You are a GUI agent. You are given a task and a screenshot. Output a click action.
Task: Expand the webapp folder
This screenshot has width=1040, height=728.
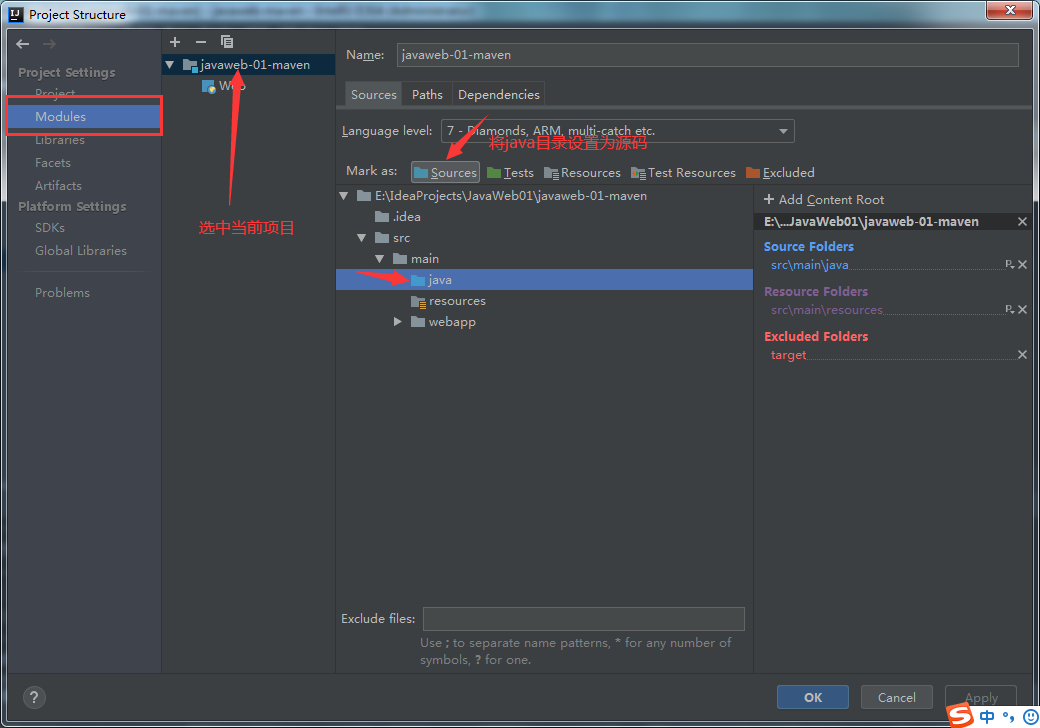[397, 322]
